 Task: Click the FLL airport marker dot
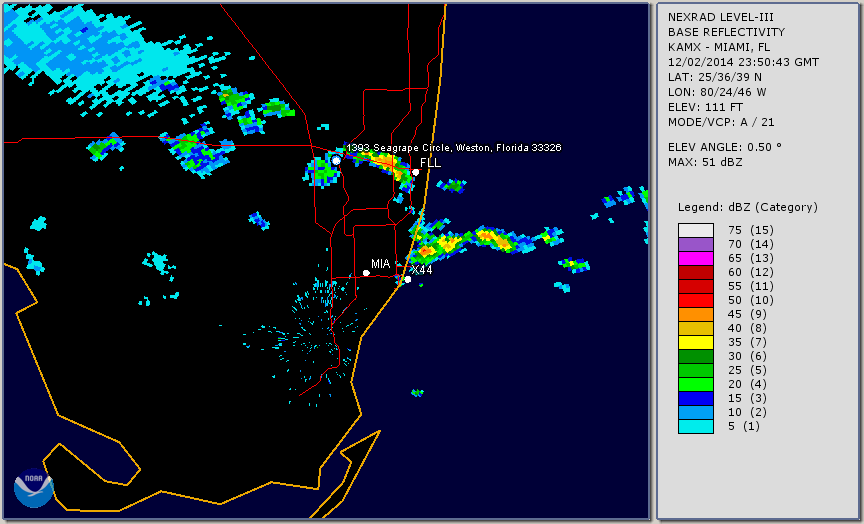[416, 172]
